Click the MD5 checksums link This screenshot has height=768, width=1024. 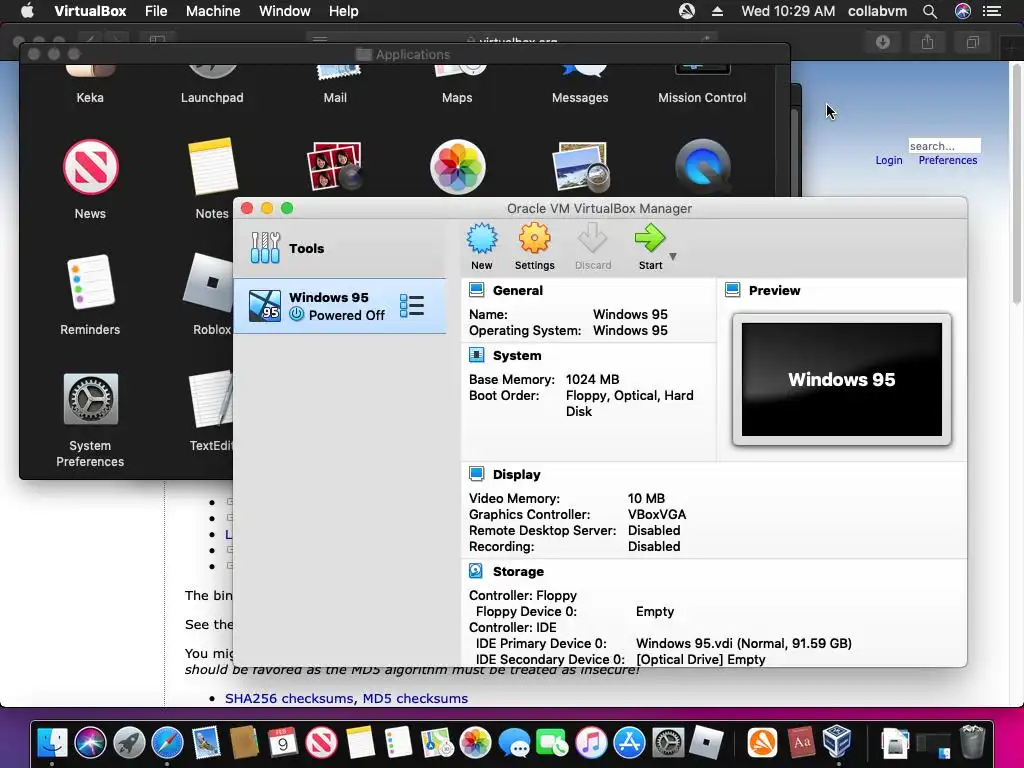(415, 698)
